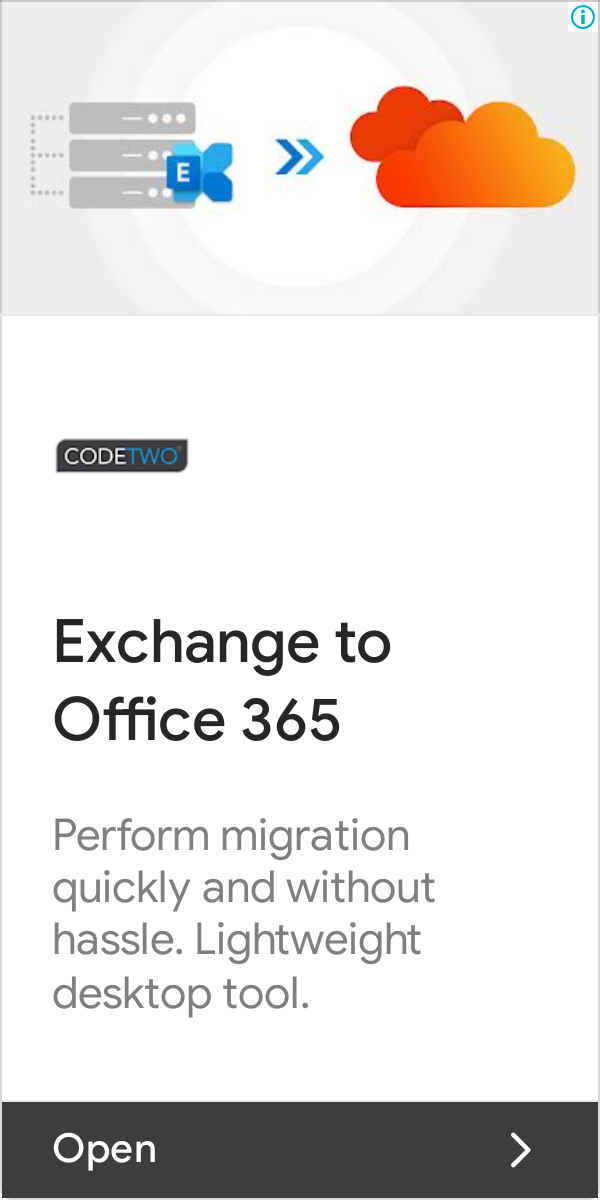
Task: Click the white circle in the banner image
Action: click(x=300, y=157)
